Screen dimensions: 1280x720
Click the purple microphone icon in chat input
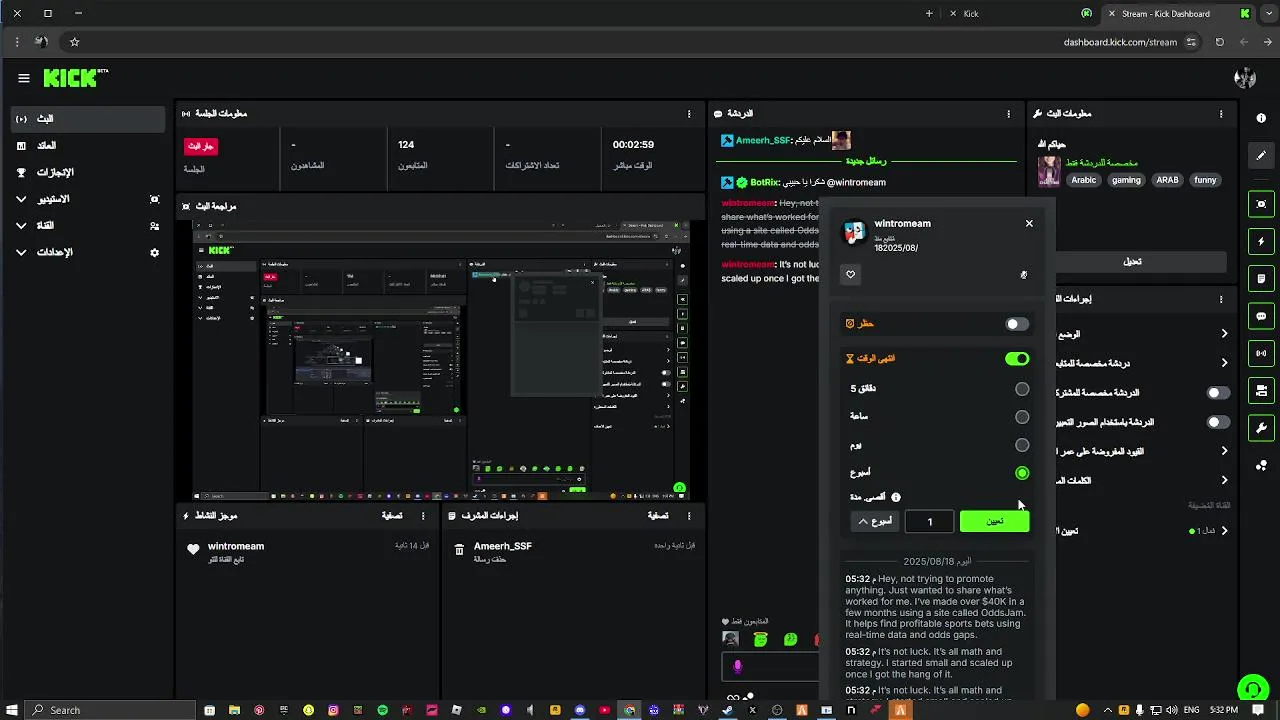pos(738,667)
